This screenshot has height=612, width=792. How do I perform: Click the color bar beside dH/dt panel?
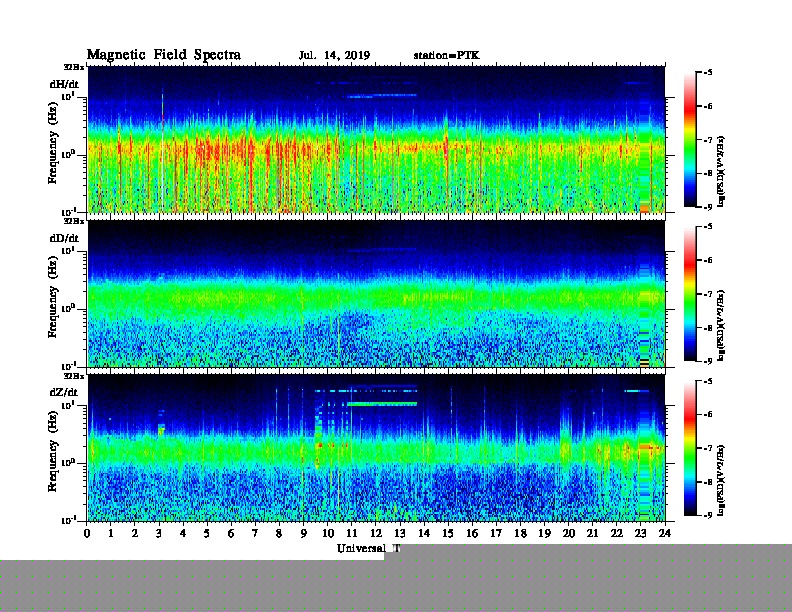(690, 140)
